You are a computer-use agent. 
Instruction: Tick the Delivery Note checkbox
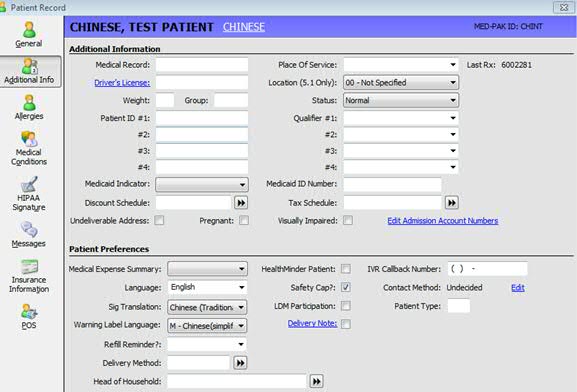tap(346, 324)
